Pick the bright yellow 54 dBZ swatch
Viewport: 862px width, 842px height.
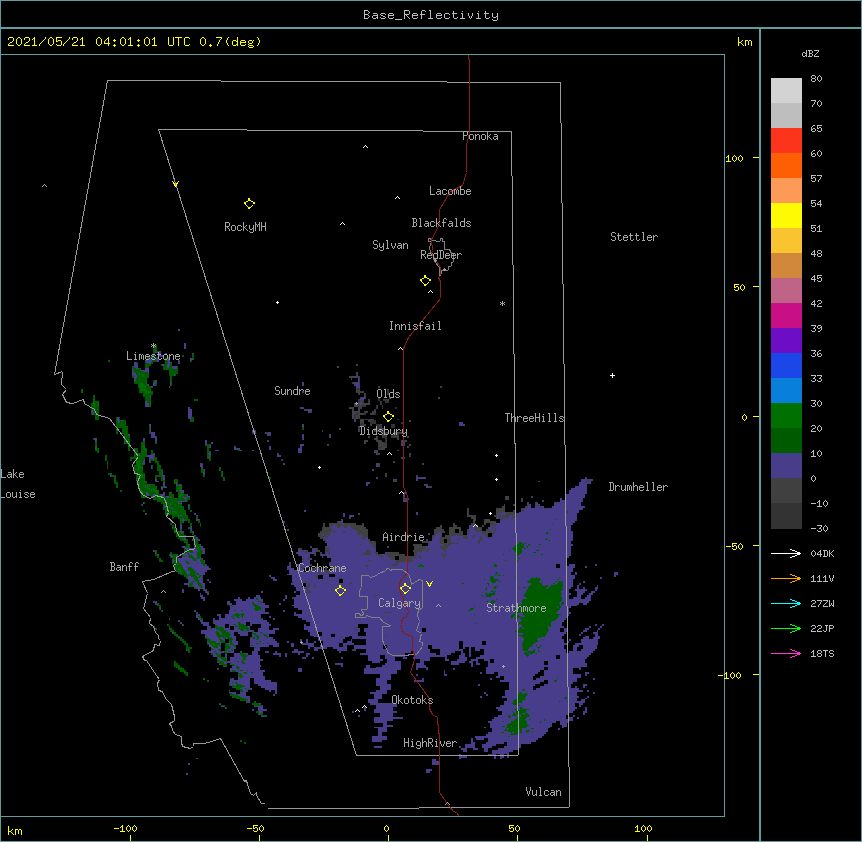point(786,215)
